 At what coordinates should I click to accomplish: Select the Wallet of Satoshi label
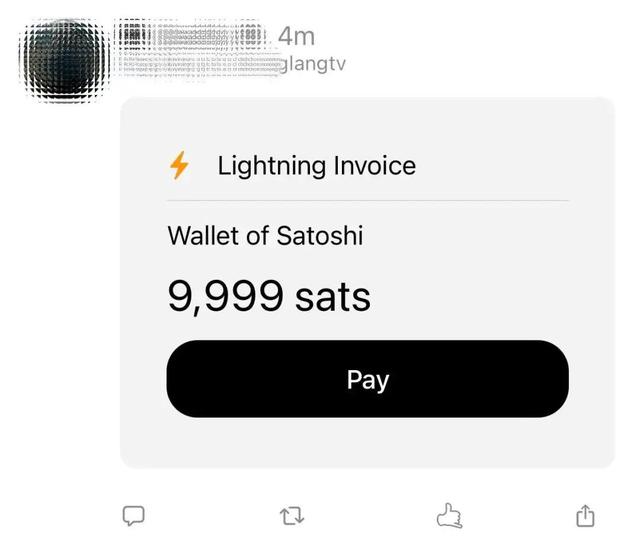(x=265, y=236)
